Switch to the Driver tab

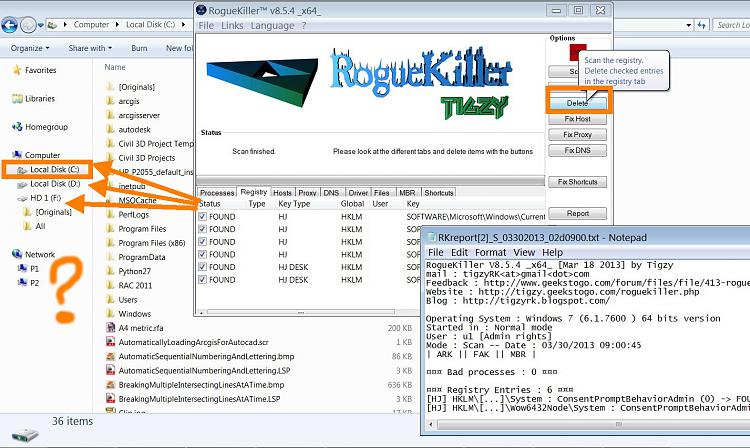click(x=358, y=193)
